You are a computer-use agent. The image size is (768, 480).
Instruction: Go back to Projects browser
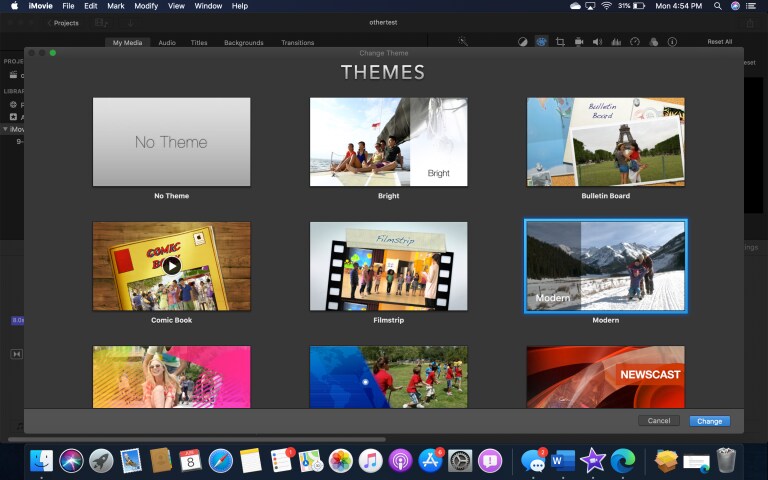63,23
